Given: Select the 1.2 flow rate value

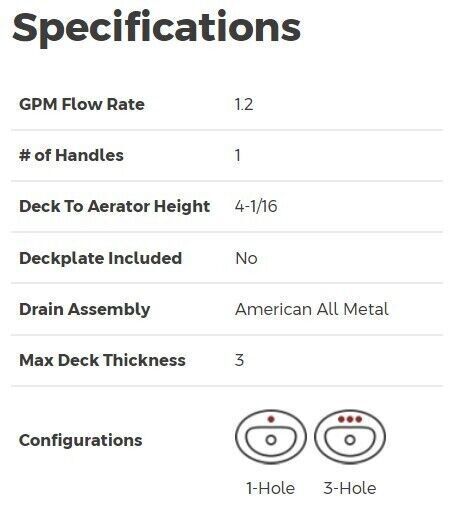Looking at the screenshot, I should [244, 104].
